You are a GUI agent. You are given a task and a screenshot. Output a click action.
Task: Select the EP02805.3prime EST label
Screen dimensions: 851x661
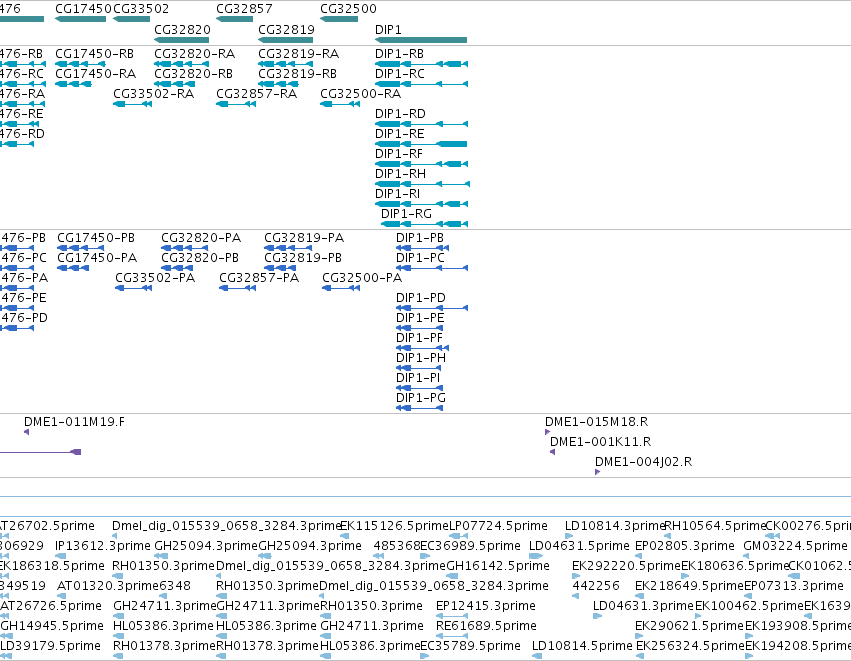[685, 546]
